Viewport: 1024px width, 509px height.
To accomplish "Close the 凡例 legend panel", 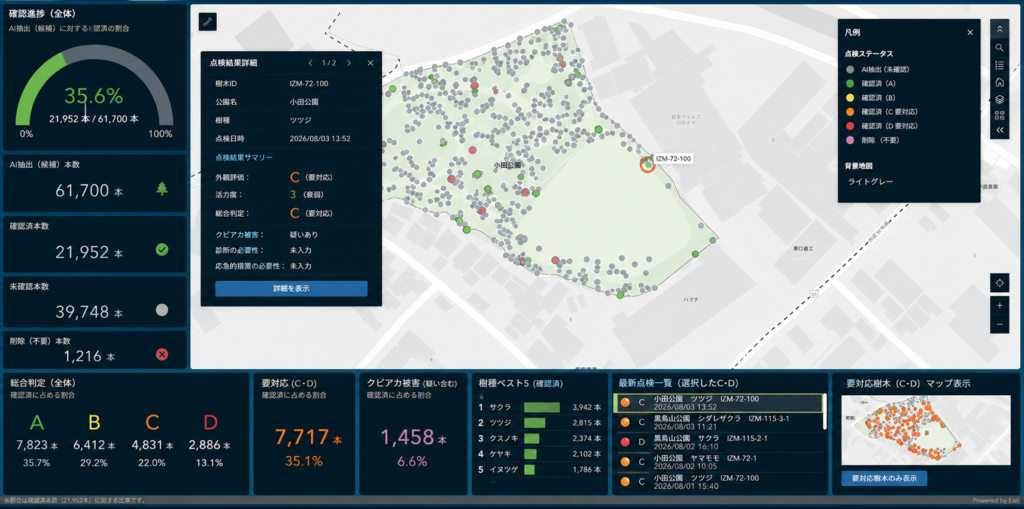I will click(970, 32).
